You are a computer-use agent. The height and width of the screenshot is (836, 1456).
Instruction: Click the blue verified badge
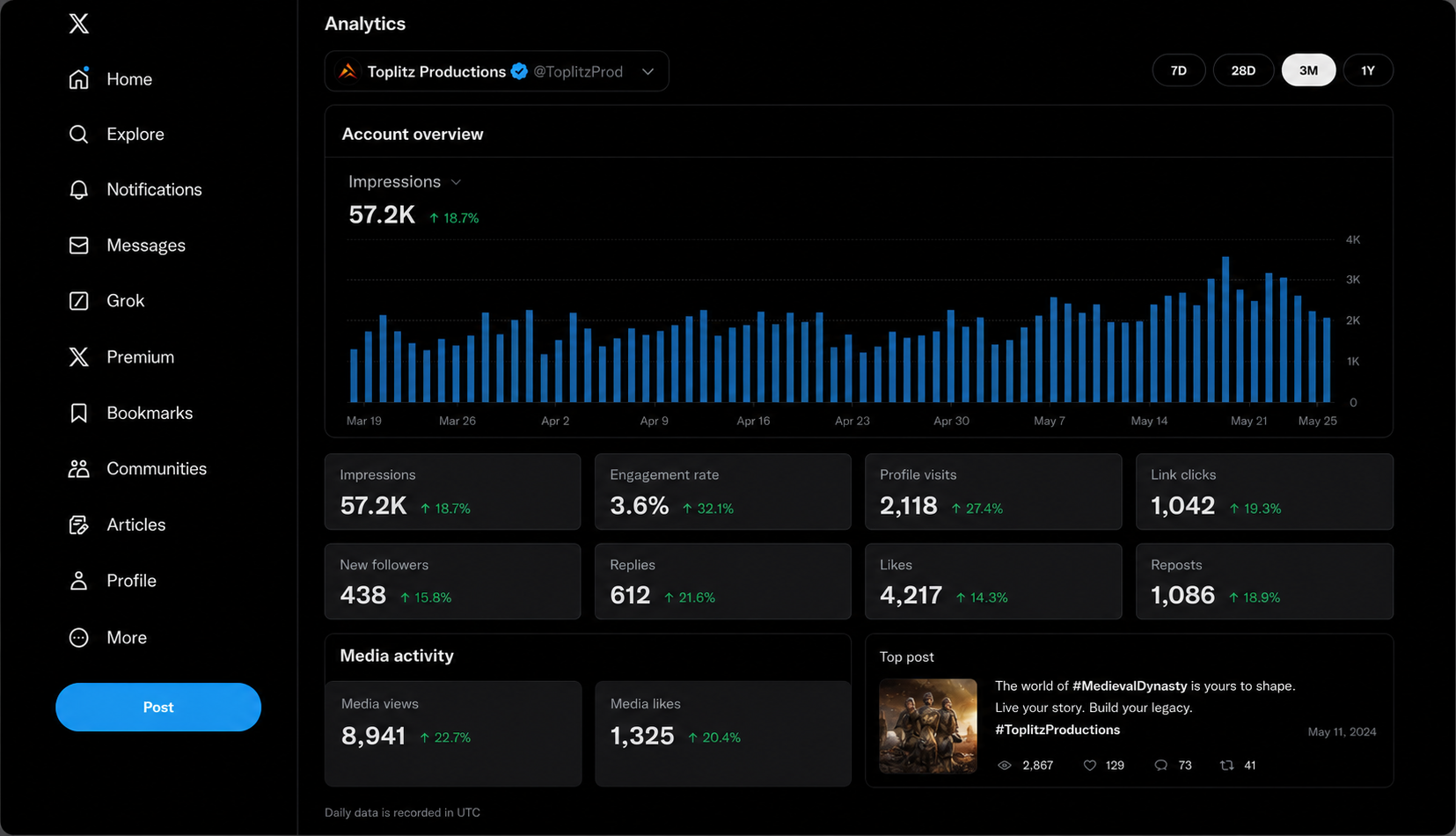click(x=519, y=71)
